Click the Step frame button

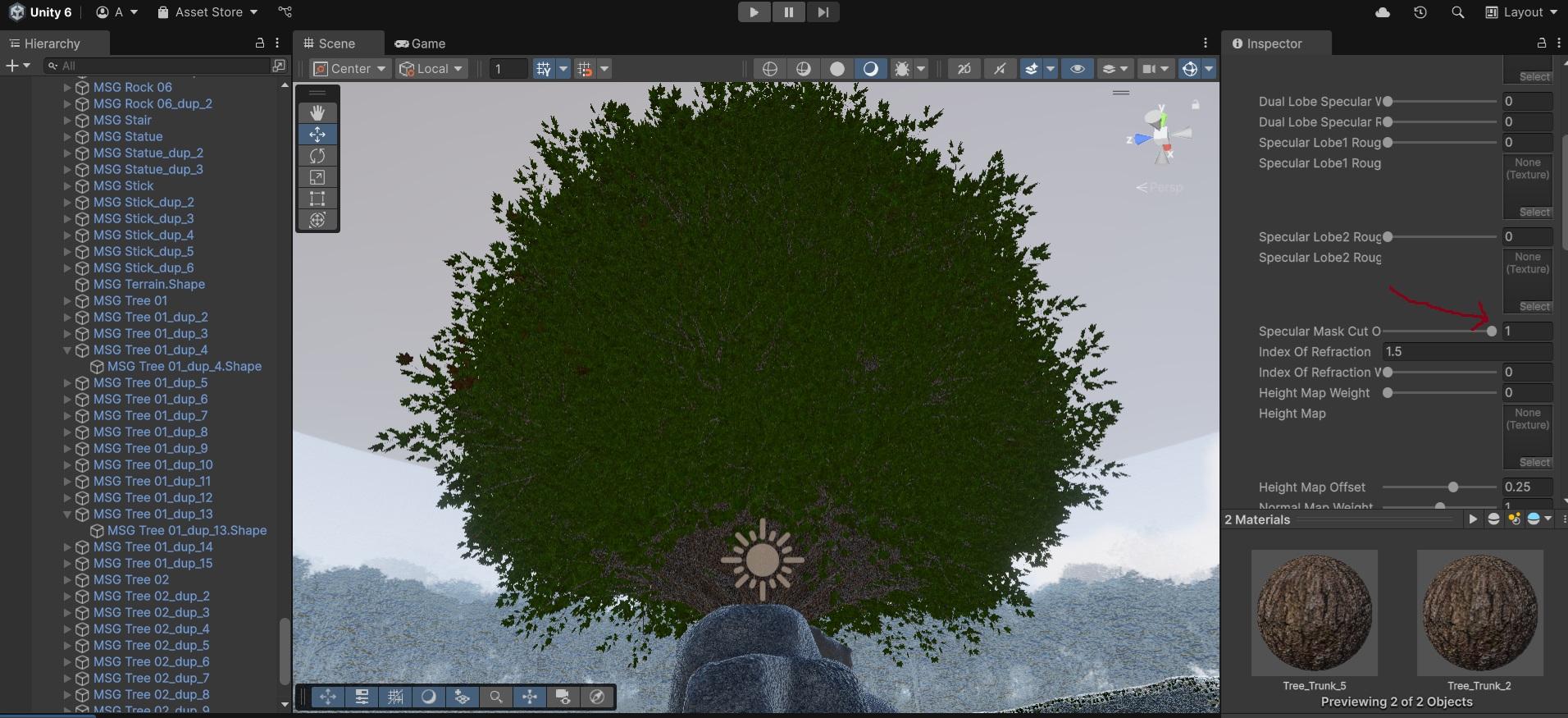(823, 12)
